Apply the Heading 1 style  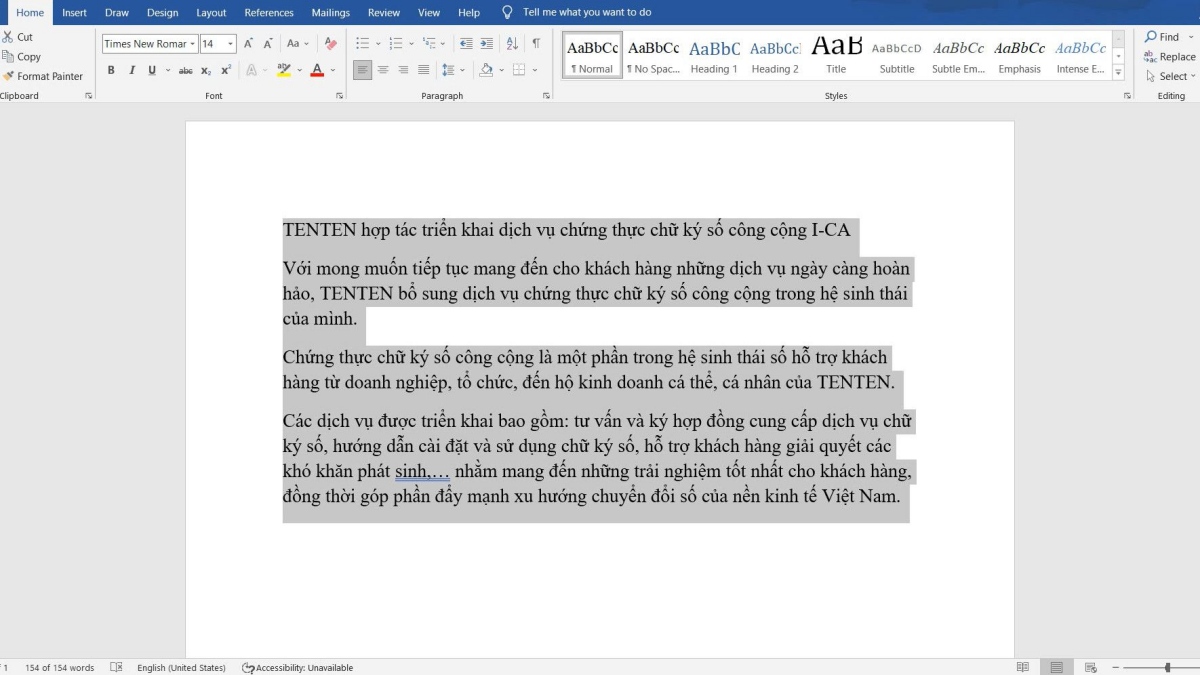[x=714, y=56]
